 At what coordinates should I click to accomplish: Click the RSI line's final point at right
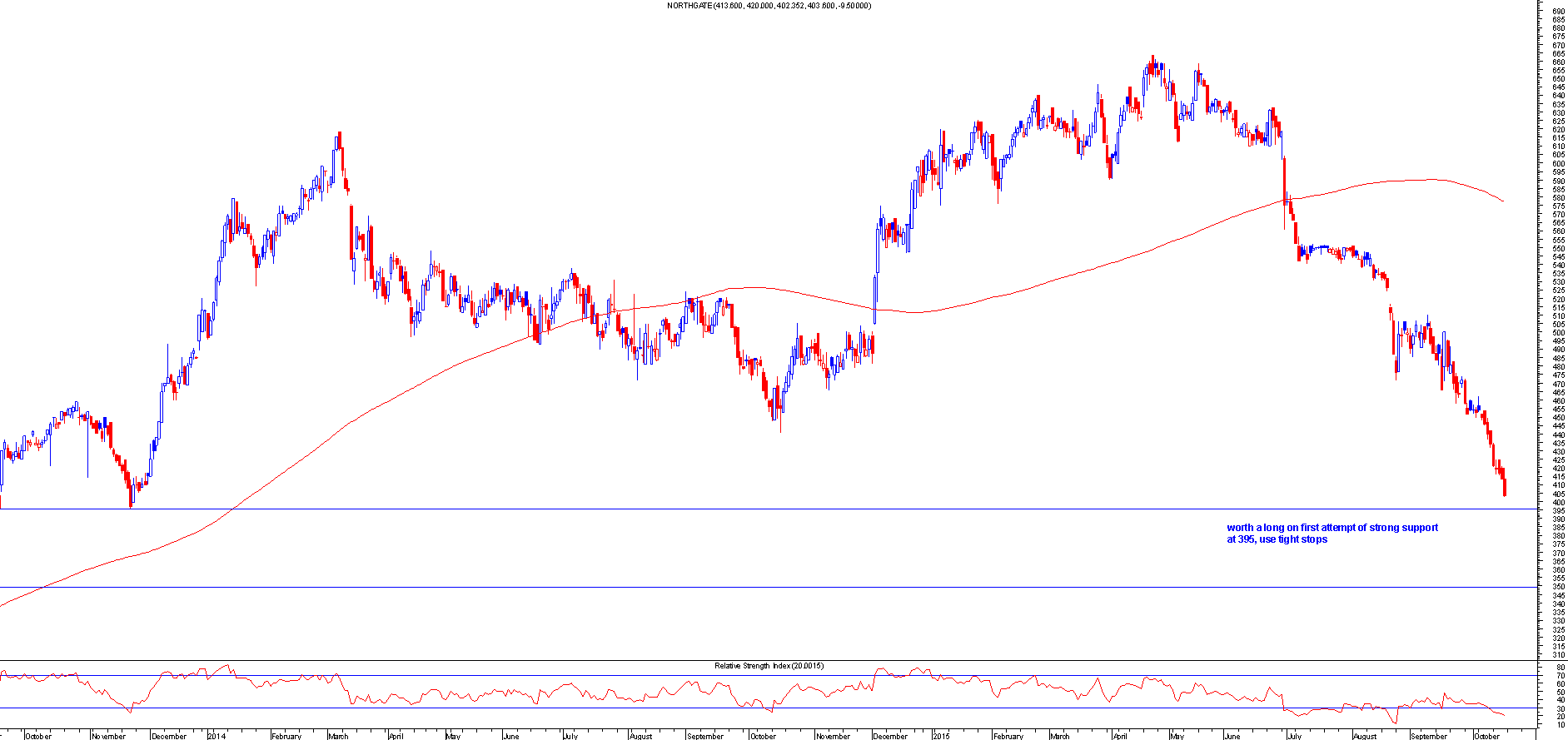point(1504,715)
